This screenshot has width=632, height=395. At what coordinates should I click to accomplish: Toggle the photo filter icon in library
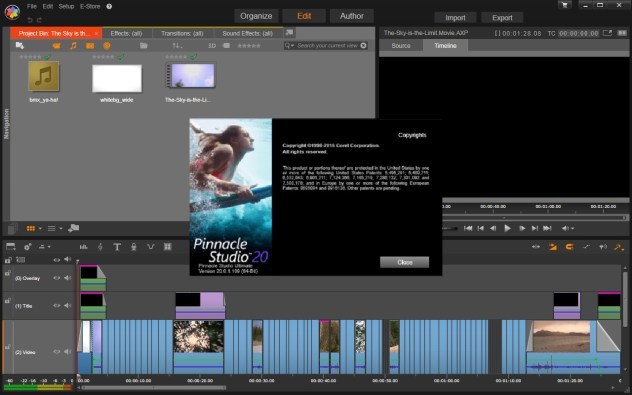coord(90,46)
